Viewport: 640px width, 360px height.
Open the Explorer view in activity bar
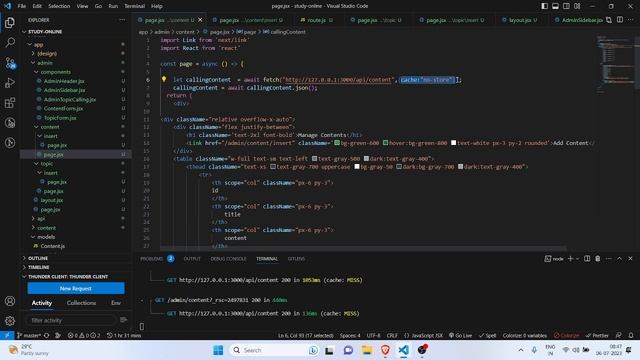pos(10,22)
